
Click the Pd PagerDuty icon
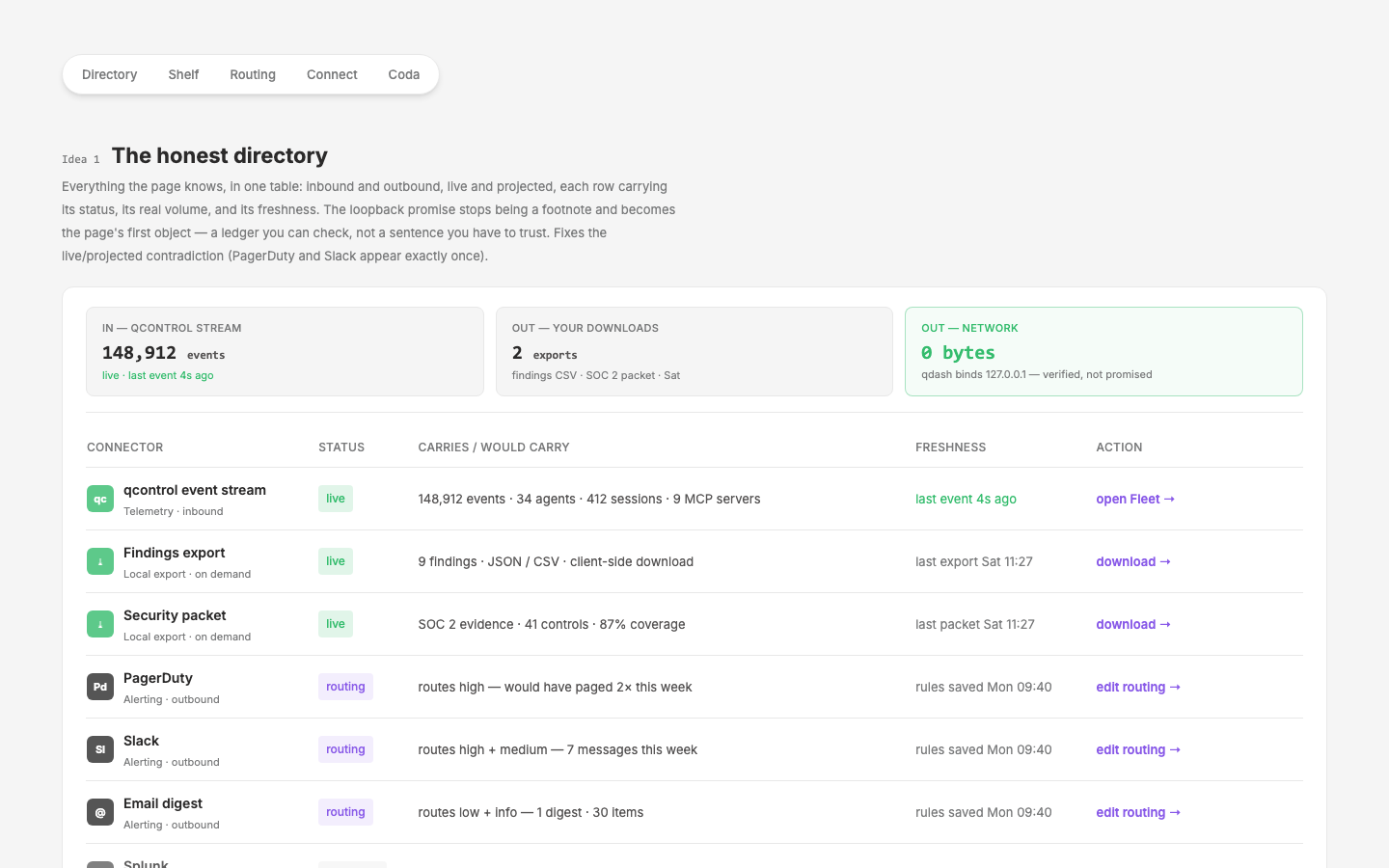100,687
